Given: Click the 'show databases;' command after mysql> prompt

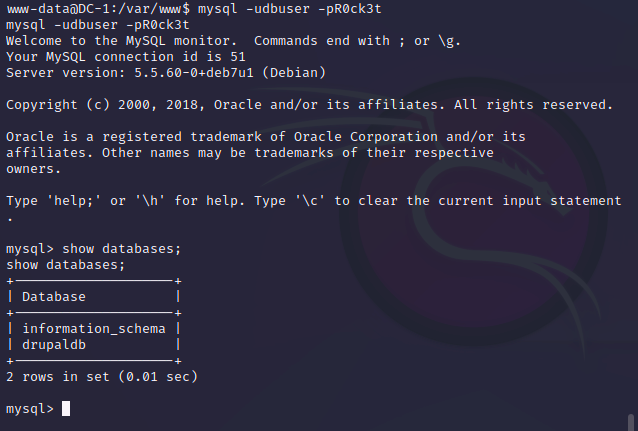Looking at the screenshot, I should pyautogui.click(x=122, y=249).
